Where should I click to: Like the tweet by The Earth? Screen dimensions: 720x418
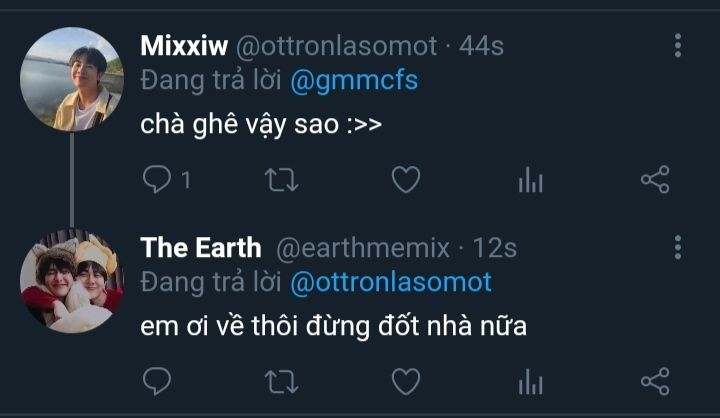405,381
